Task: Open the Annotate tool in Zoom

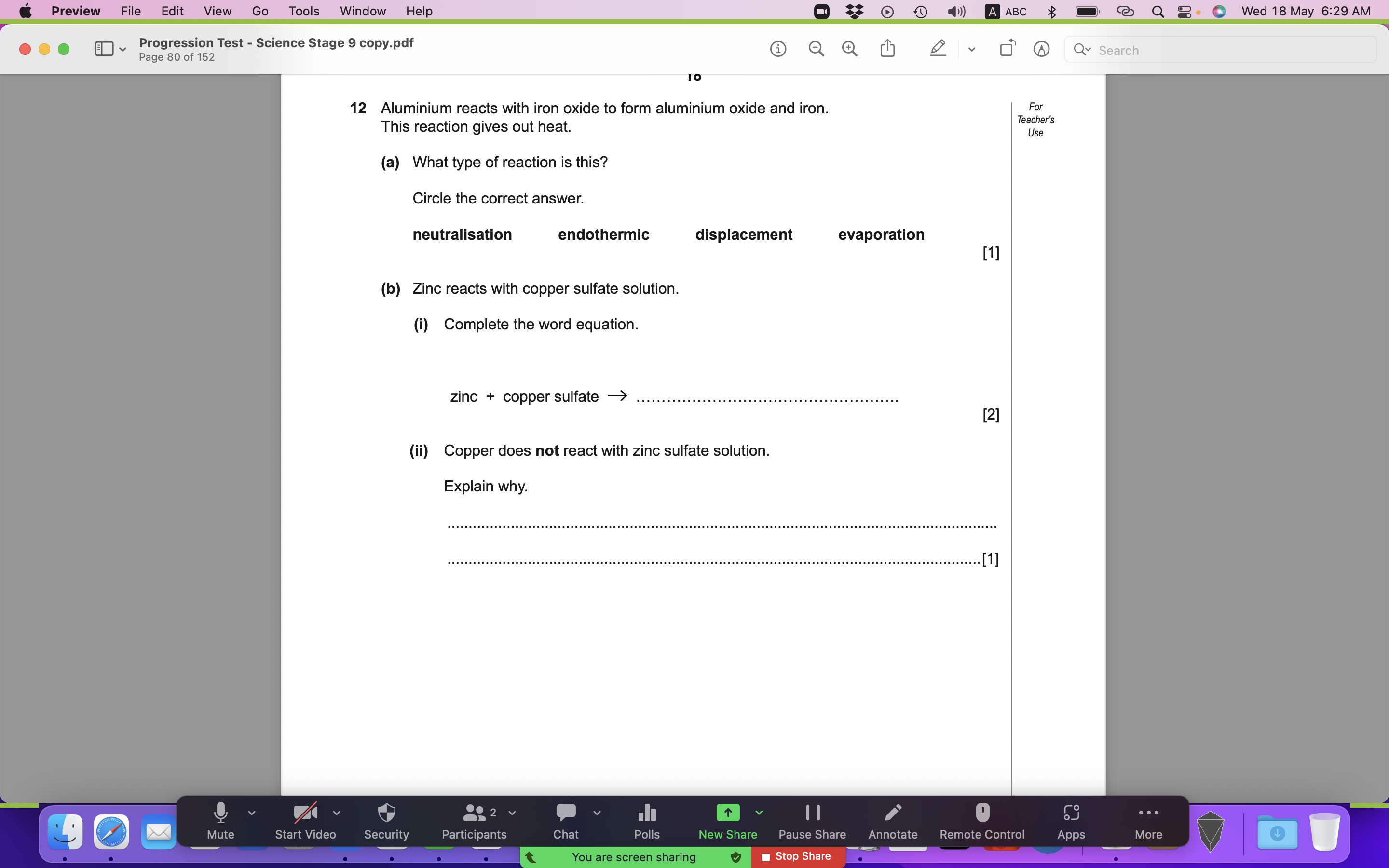Action: pos(893,822)
